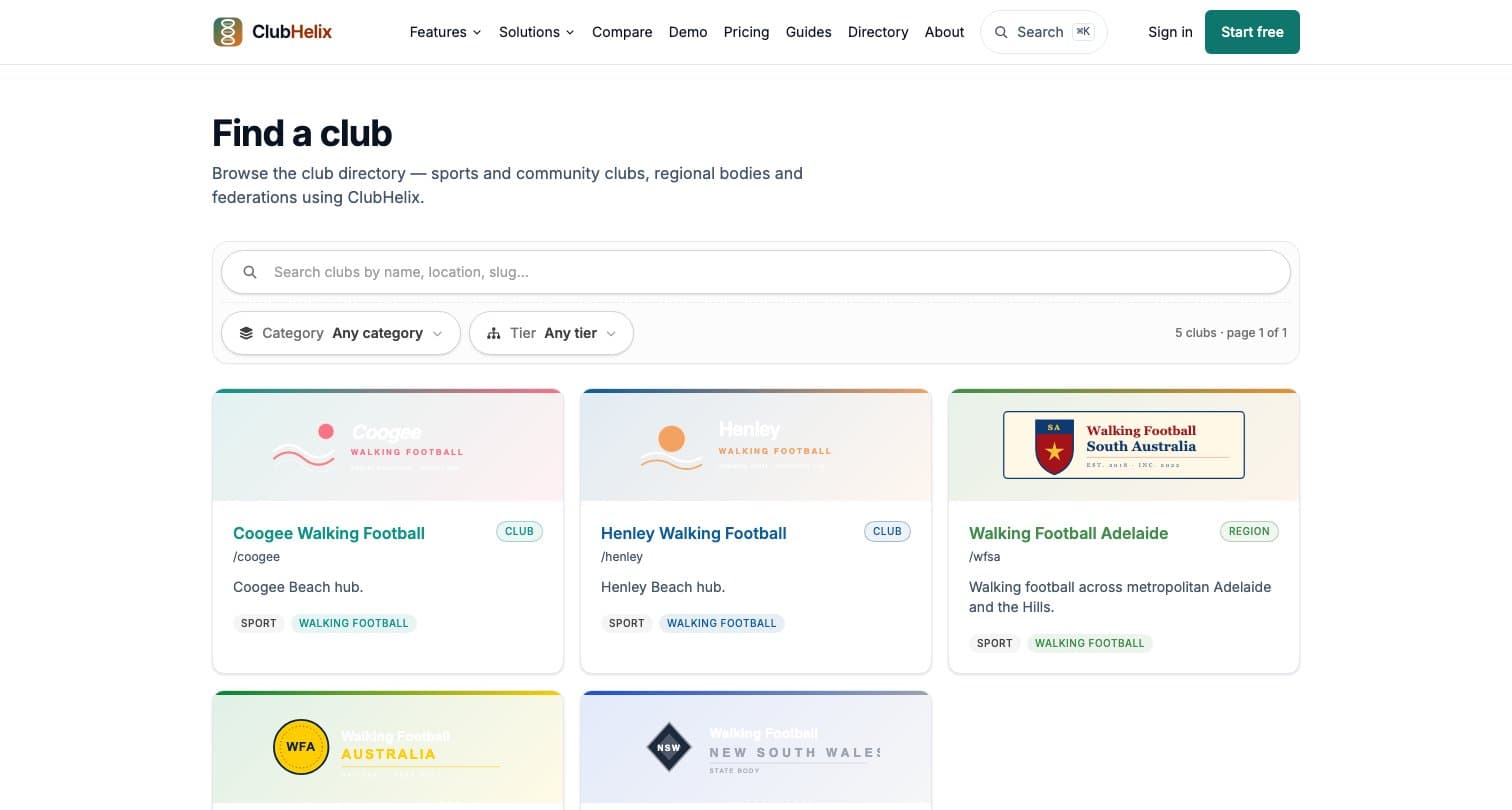This screenshot has height=810, width=1512.
Task: Navigate to Pricing
Action: coord(747,32)
